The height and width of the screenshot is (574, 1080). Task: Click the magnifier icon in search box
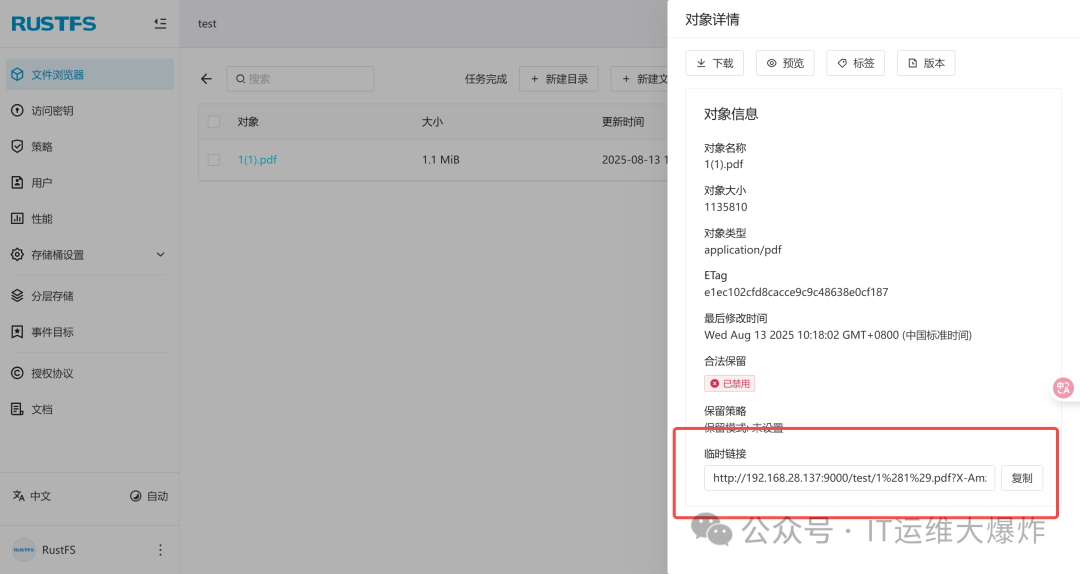240,79
